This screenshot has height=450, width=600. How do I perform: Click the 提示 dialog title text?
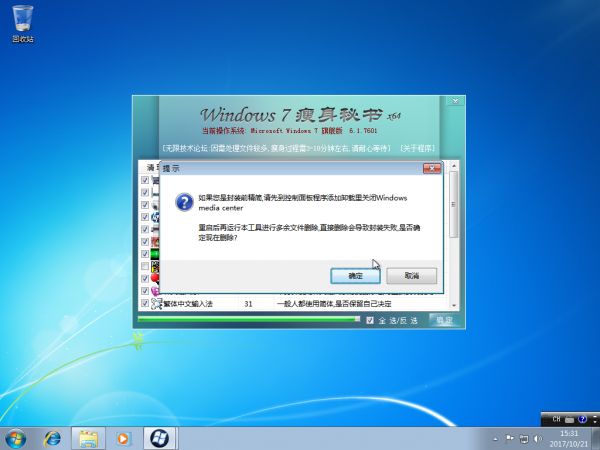point(171,168)
